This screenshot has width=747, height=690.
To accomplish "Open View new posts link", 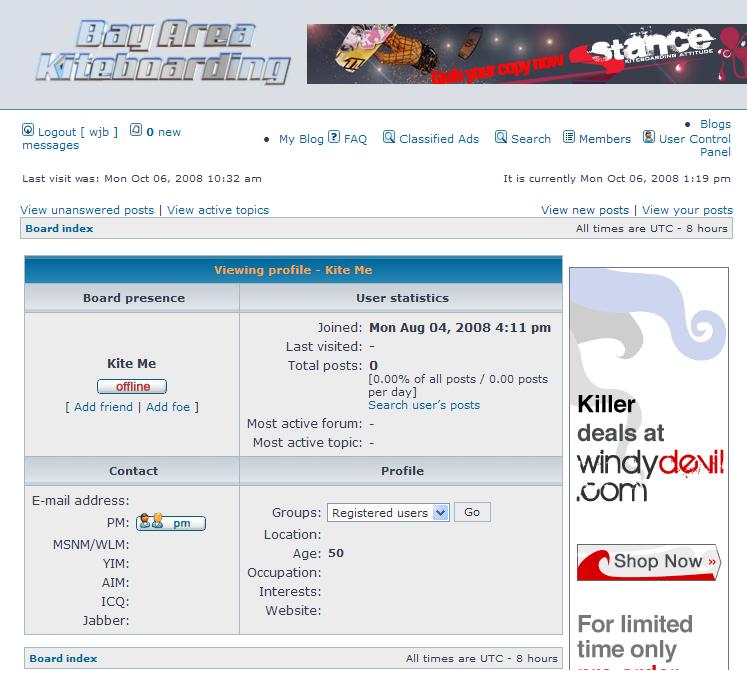I will pos(585,210).
